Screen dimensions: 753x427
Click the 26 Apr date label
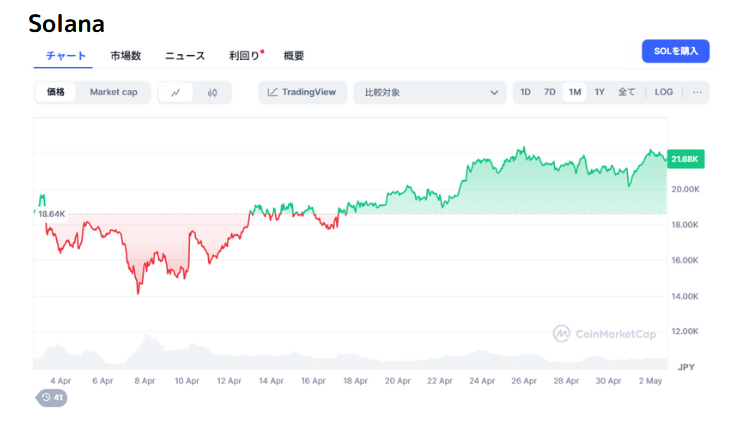pyautogui.click(x=524, y=381)
